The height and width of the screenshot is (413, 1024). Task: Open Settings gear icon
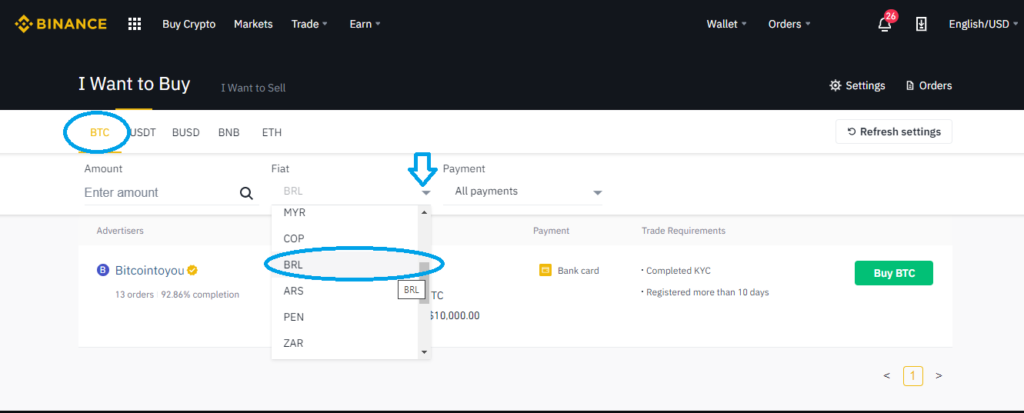[x=835, y=86]
